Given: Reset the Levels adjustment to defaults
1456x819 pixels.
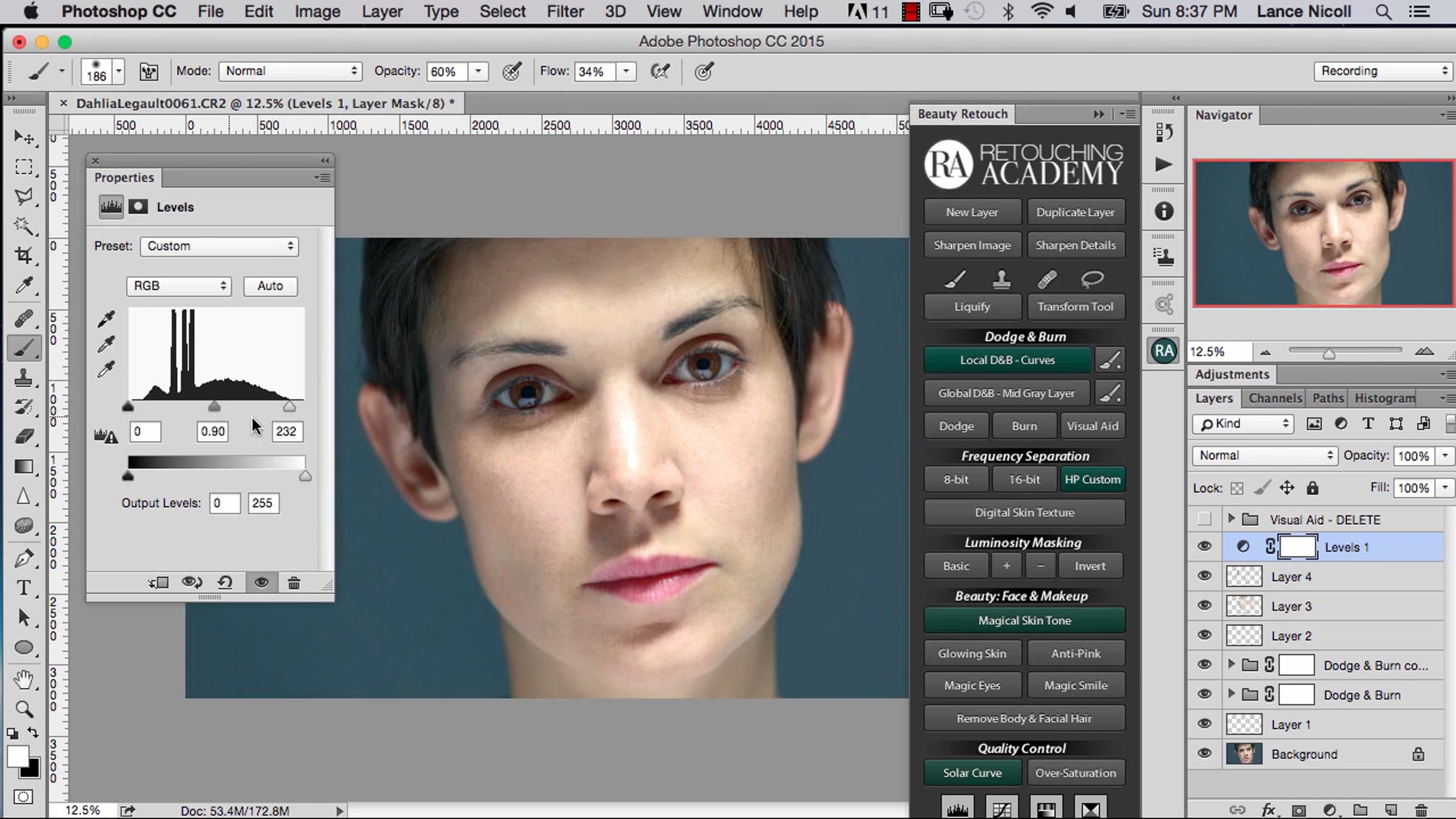Looking at the screenshot, I should [x=225, y=583].
